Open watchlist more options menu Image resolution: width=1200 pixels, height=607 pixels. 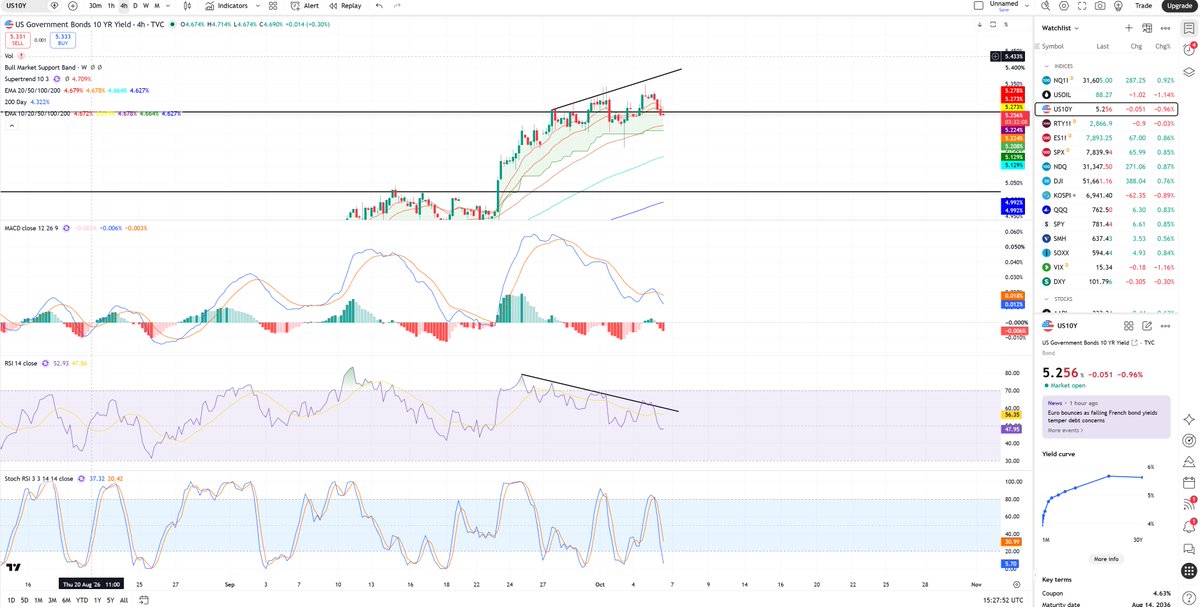[x=1165, y=28]
